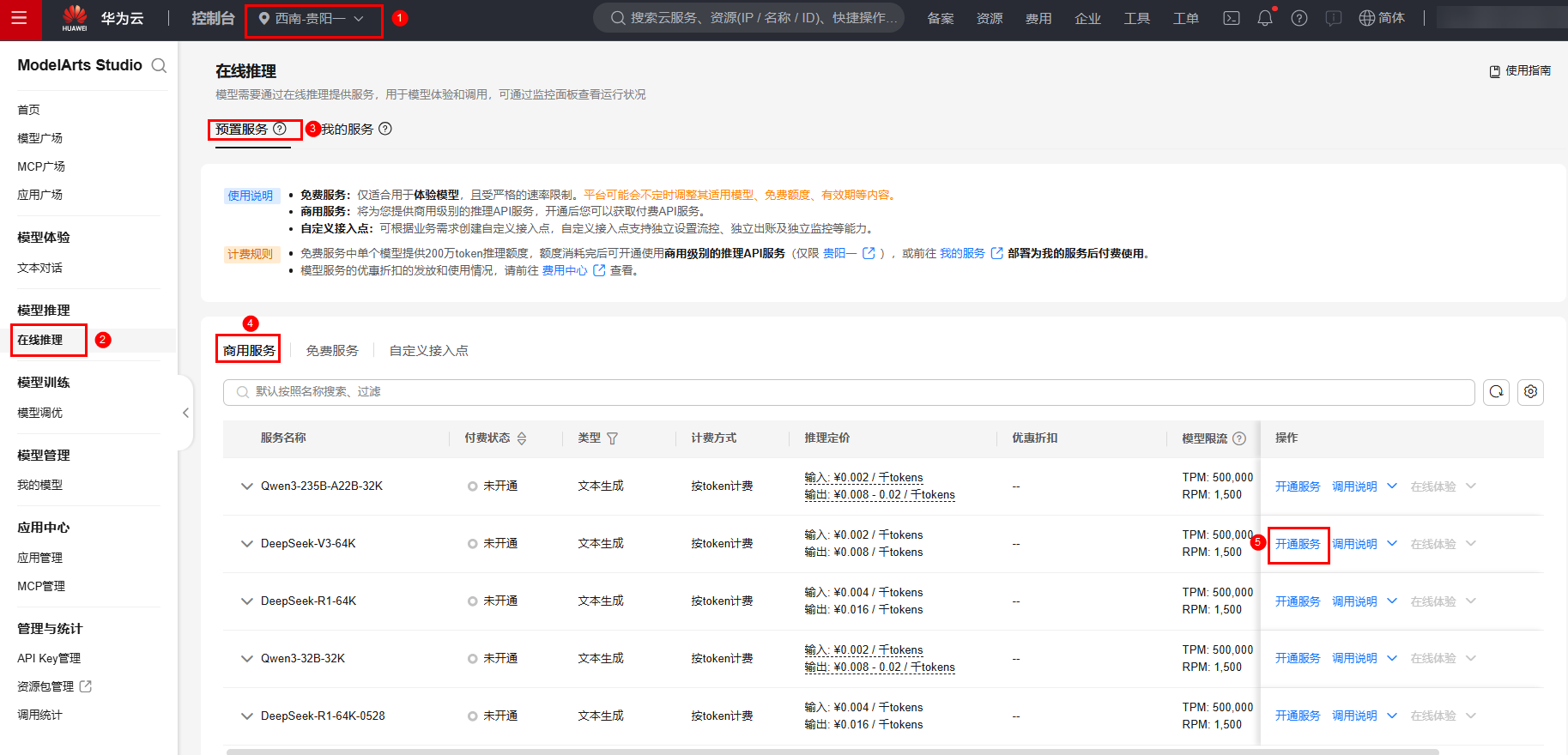1568x755 pixels.
Task: Expand the DeepSeek-R1-64K-0528 row
Action: click(x=247, y=716)
